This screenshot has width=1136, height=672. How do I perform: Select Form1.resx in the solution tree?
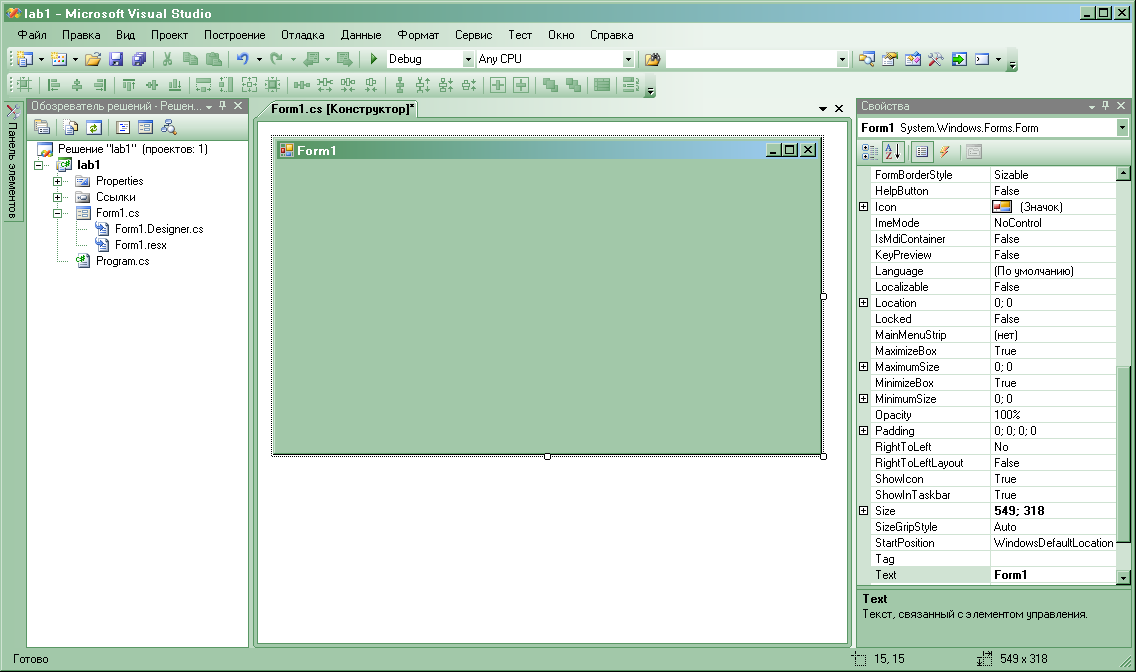141,245
